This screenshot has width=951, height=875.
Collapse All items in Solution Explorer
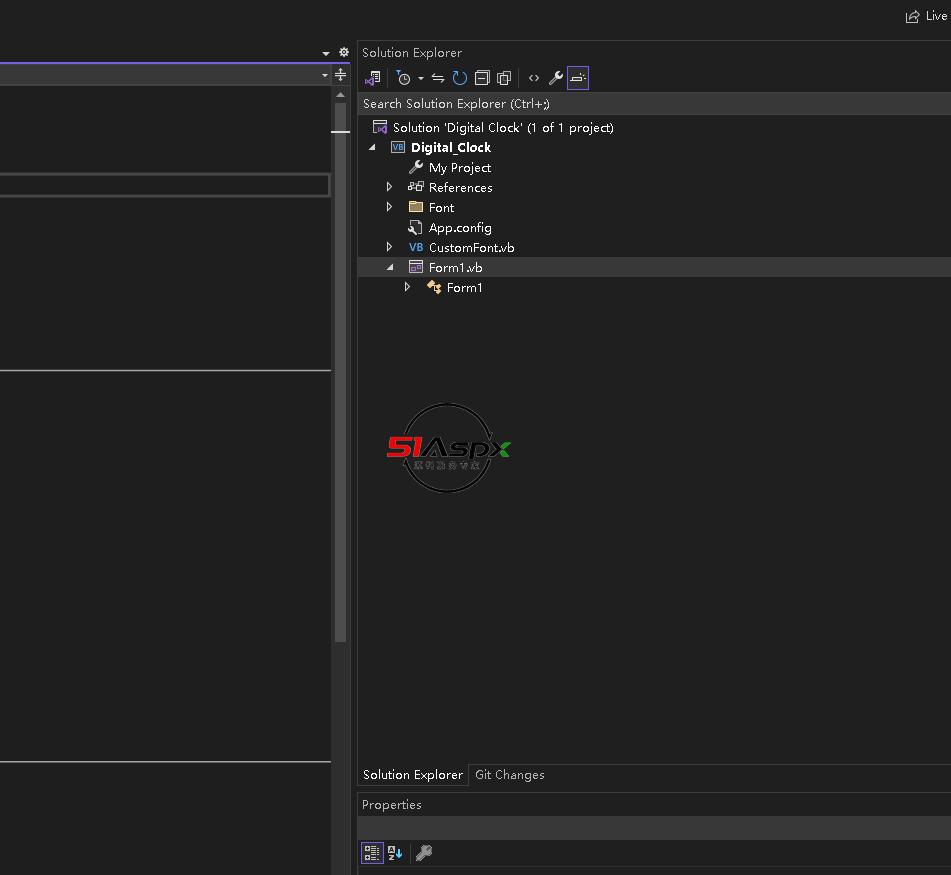482,78
